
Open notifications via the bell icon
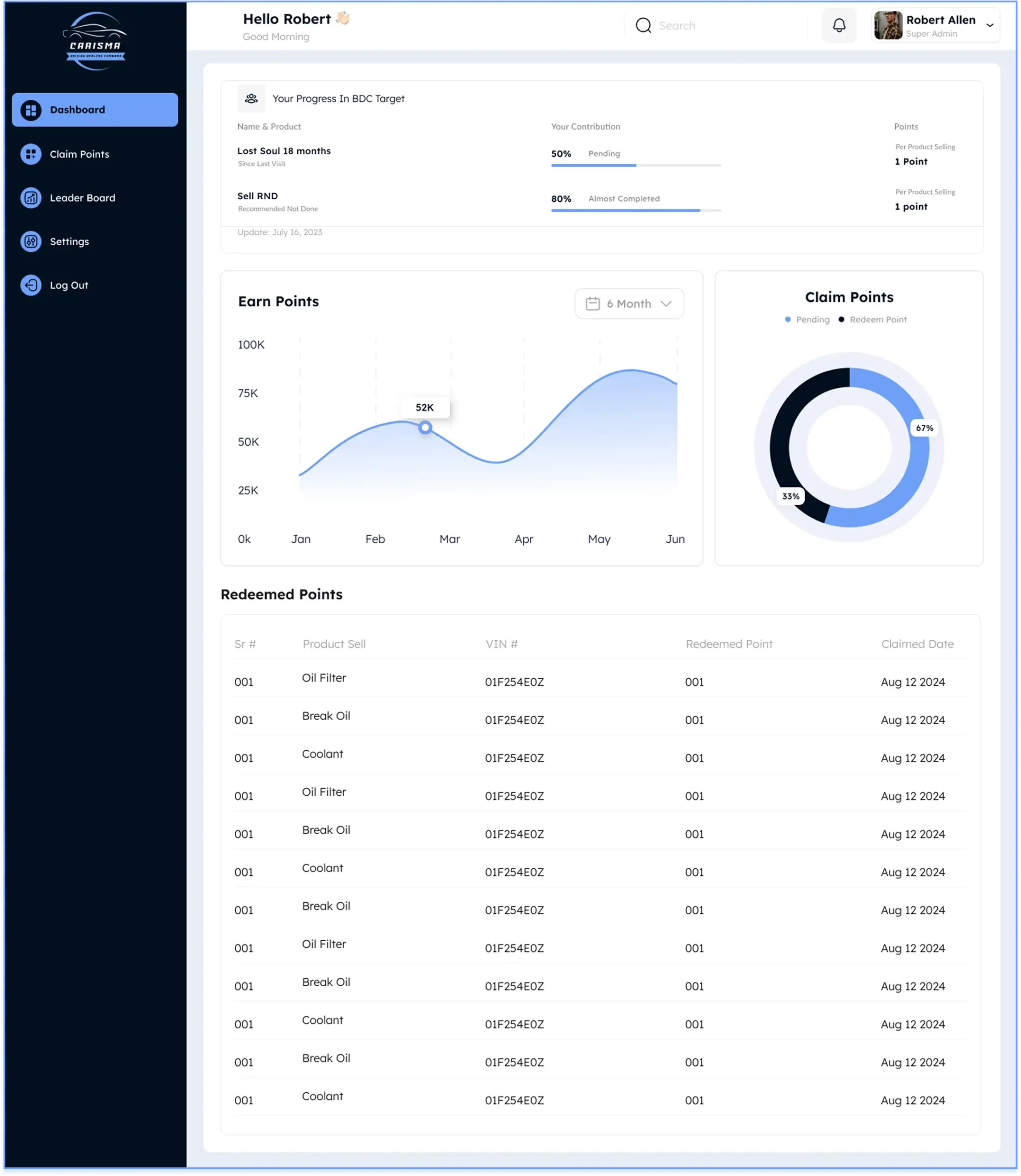click(839, 26)
